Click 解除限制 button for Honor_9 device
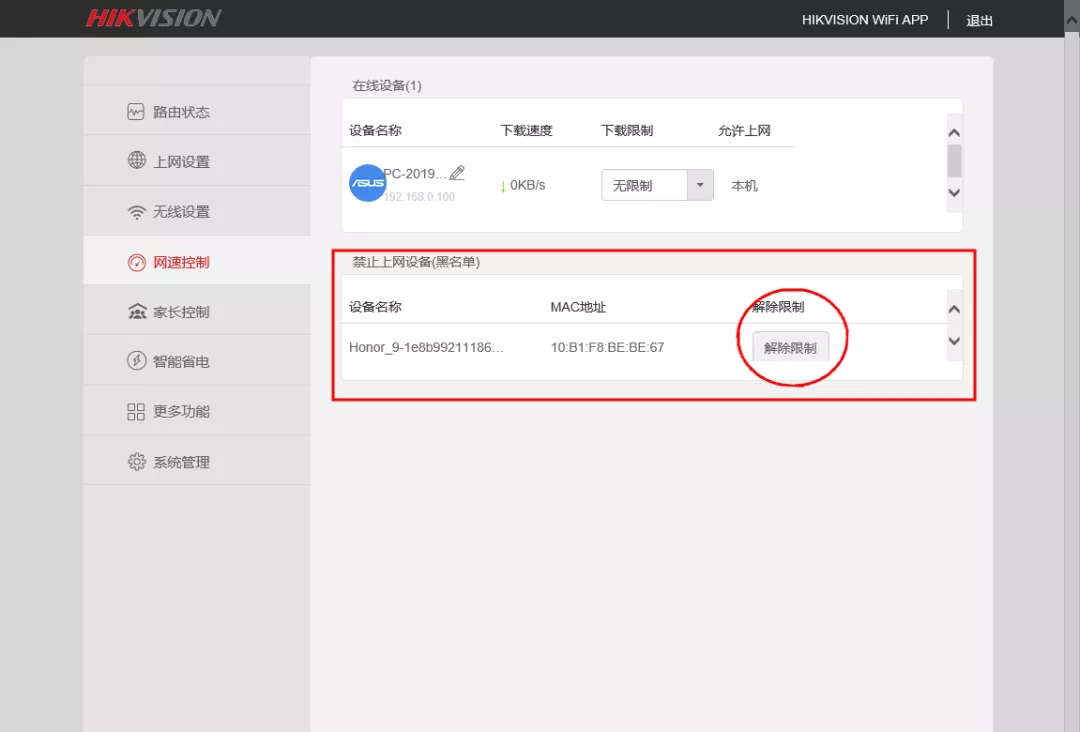This screenshot has height=732, width=1080. (x=790, y=348)
